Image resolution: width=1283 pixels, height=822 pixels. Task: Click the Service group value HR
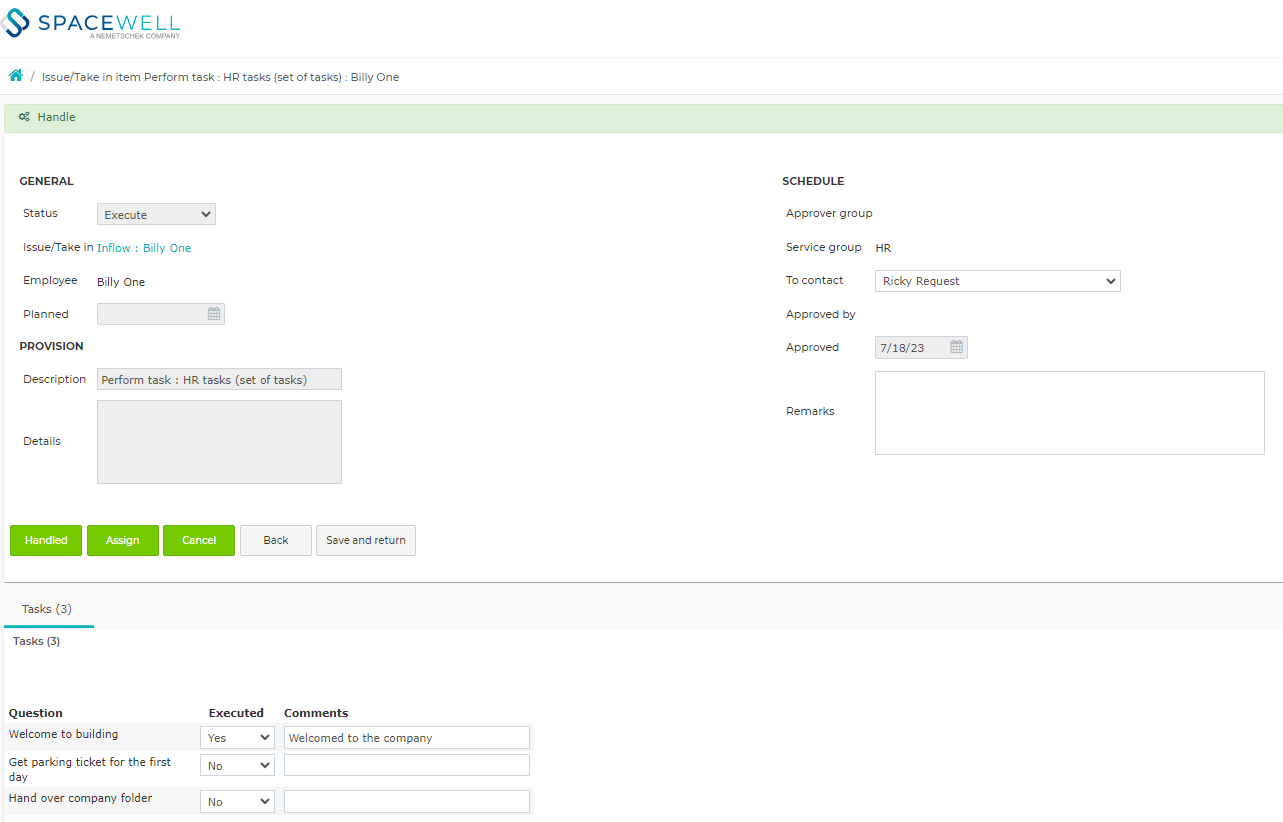point(883,248)
